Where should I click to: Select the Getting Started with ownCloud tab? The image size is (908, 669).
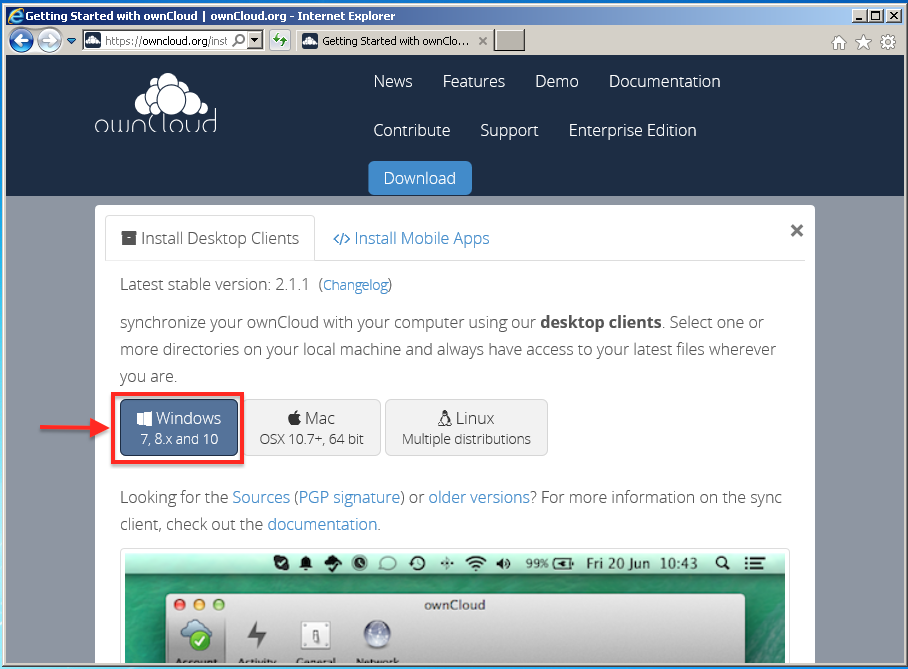394,41
